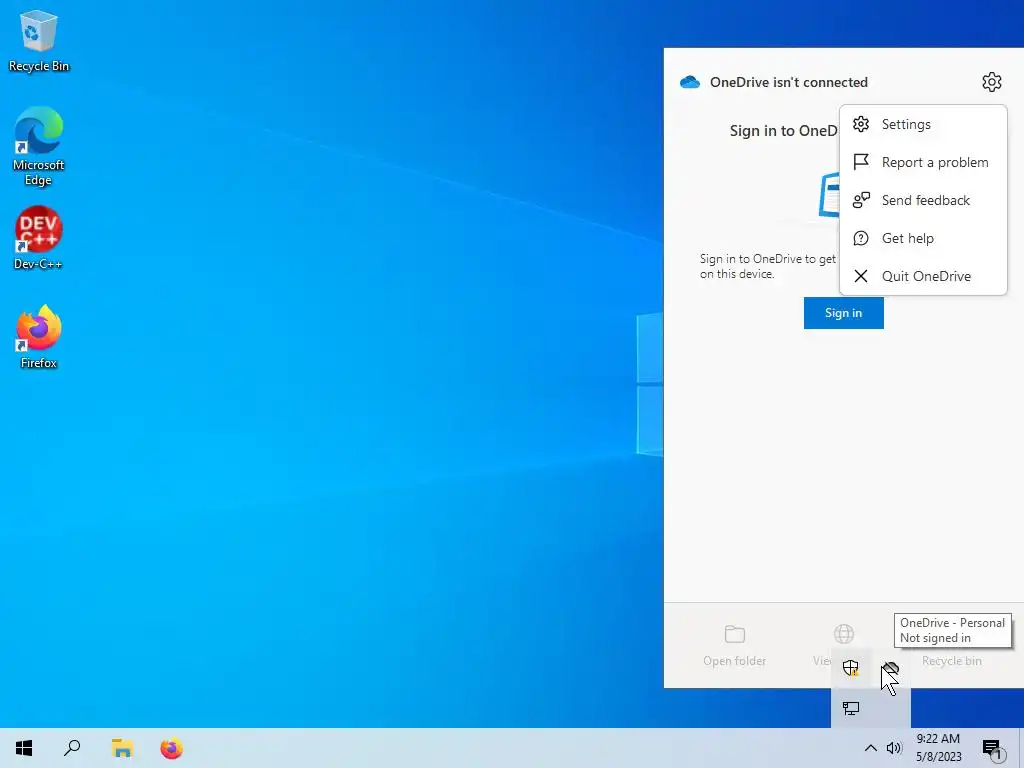Open the clock showing 9:22 AM

[x=938, y=748]
